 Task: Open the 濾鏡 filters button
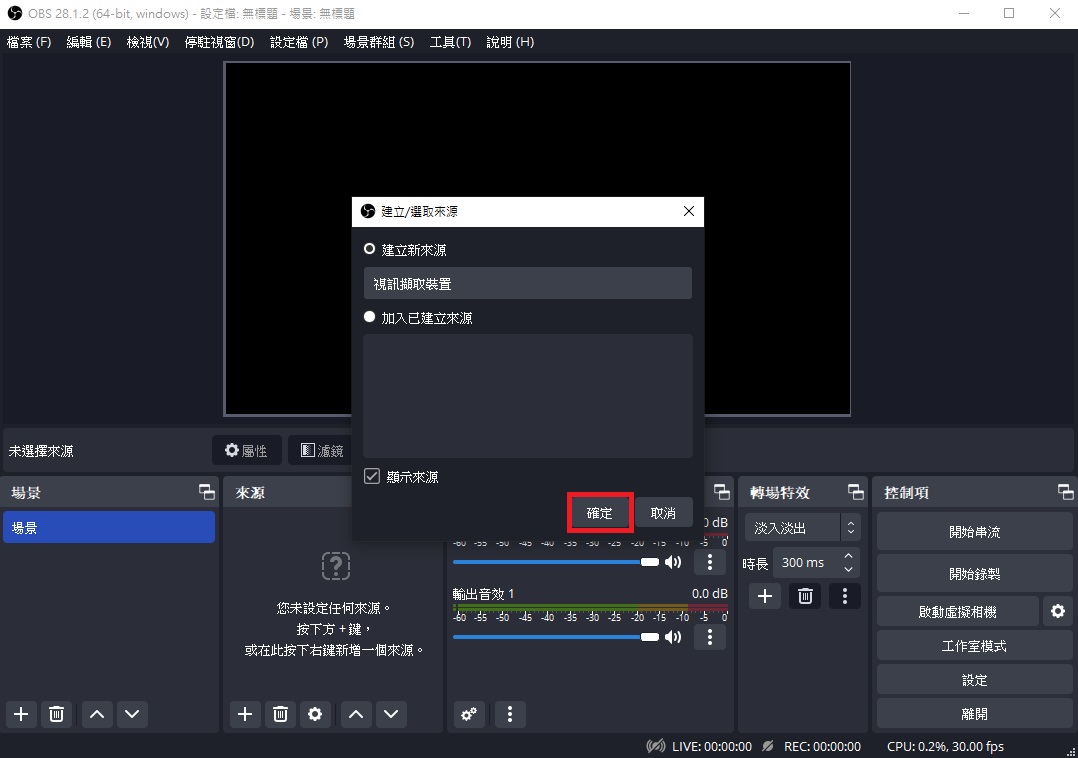click(322, 450)
